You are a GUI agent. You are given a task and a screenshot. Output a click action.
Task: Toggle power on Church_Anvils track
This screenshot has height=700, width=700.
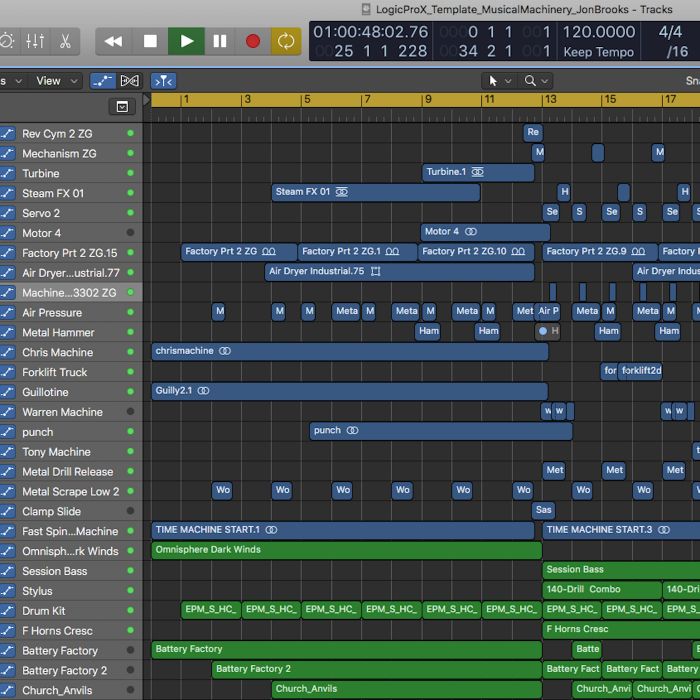(x=130, y=690)
